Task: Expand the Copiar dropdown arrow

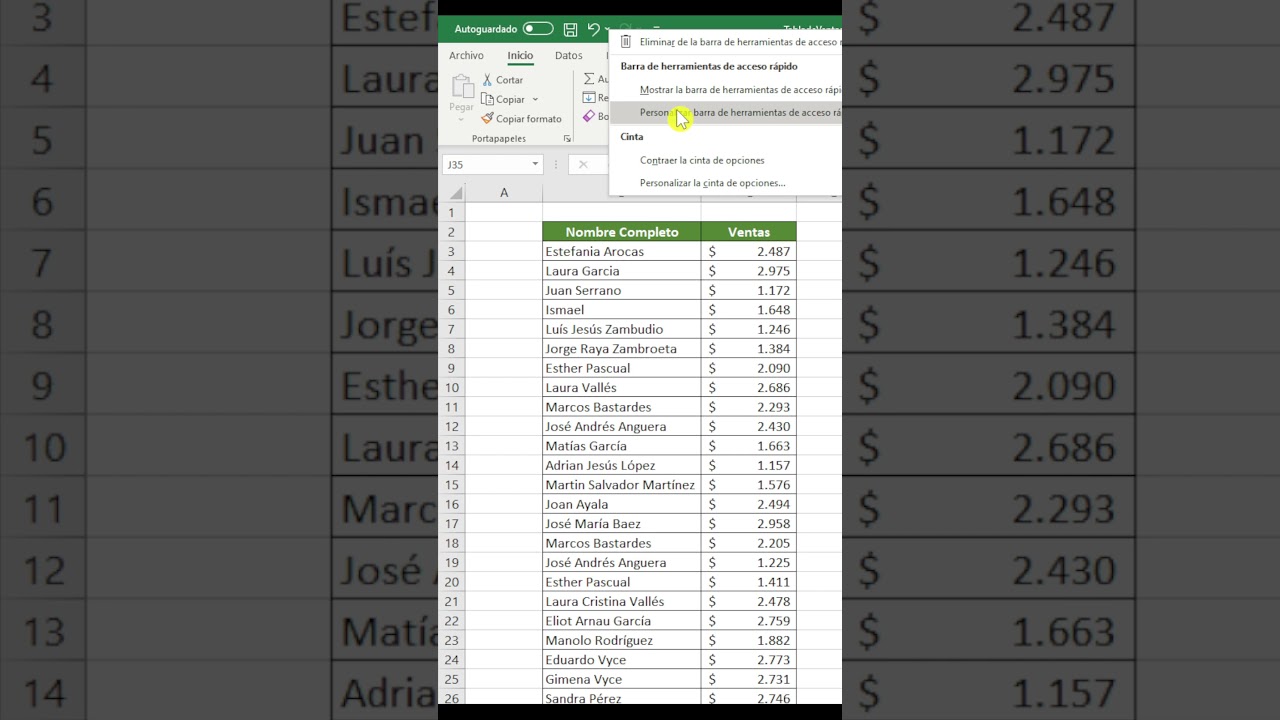Action: coord(535,100)
